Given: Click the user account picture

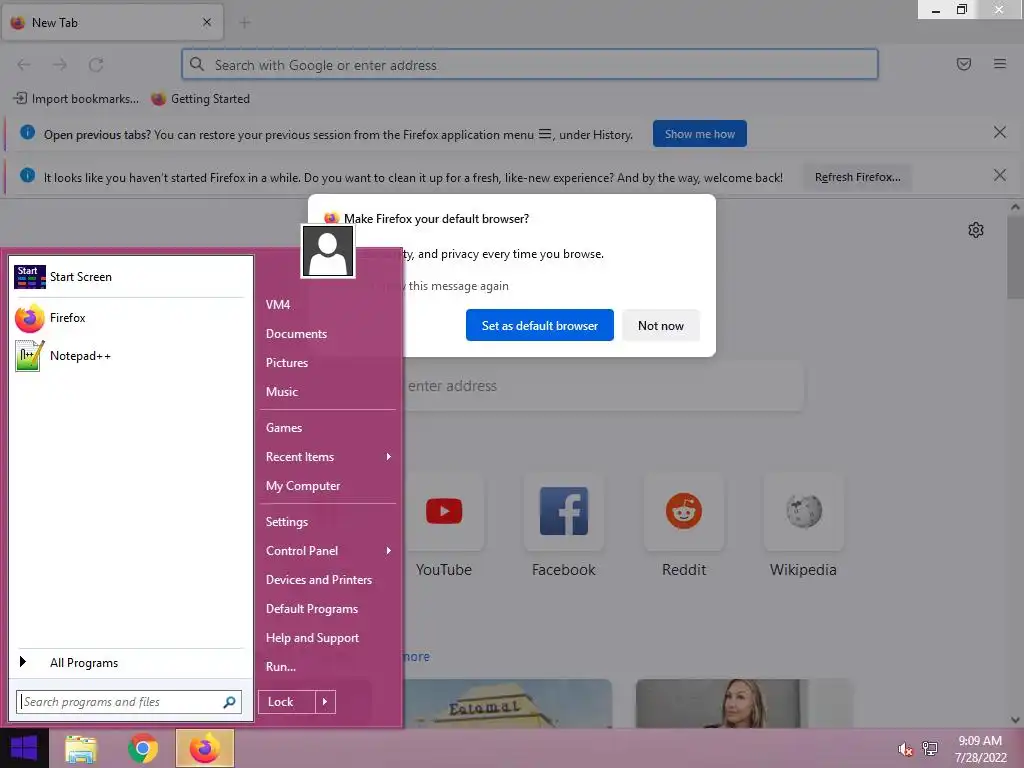Looking at the screenshot, I should pos(328,251).
